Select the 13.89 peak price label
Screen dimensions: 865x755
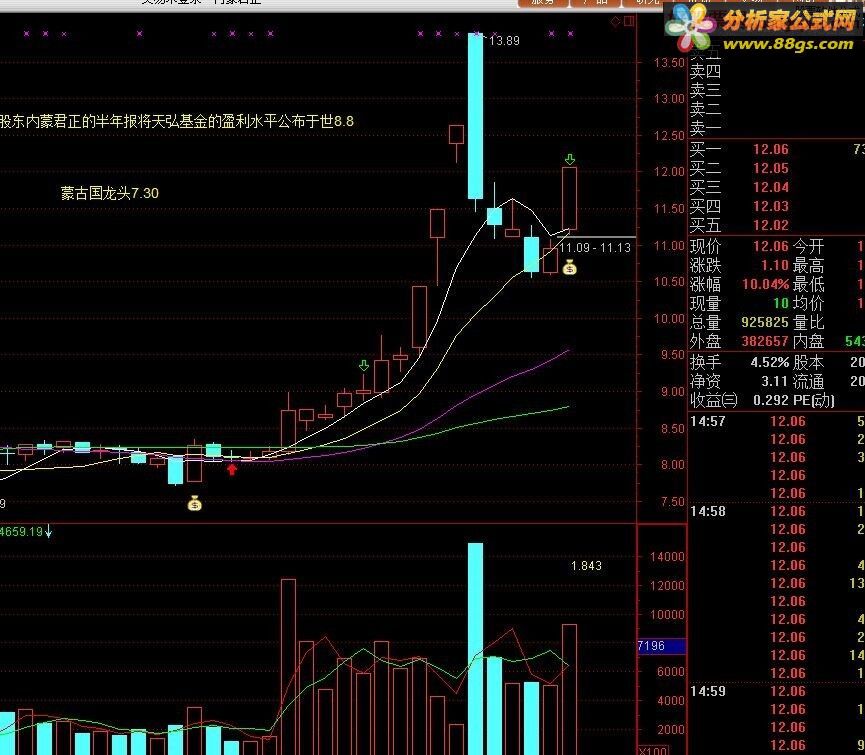click(x=504, y=40)
